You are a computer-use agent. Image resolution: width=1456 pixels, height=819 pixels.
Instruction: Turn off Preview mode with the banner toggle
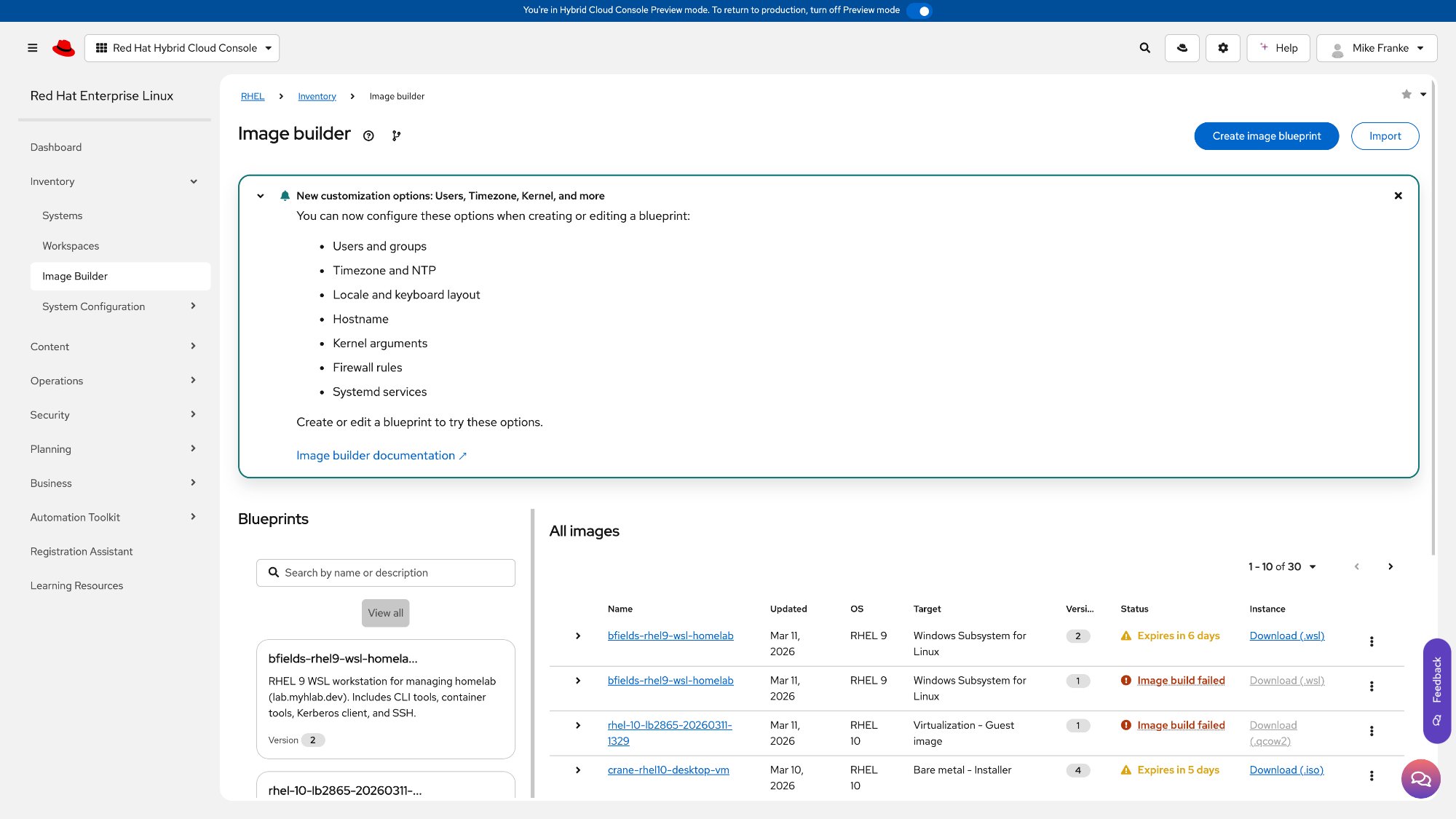[921, 10]
